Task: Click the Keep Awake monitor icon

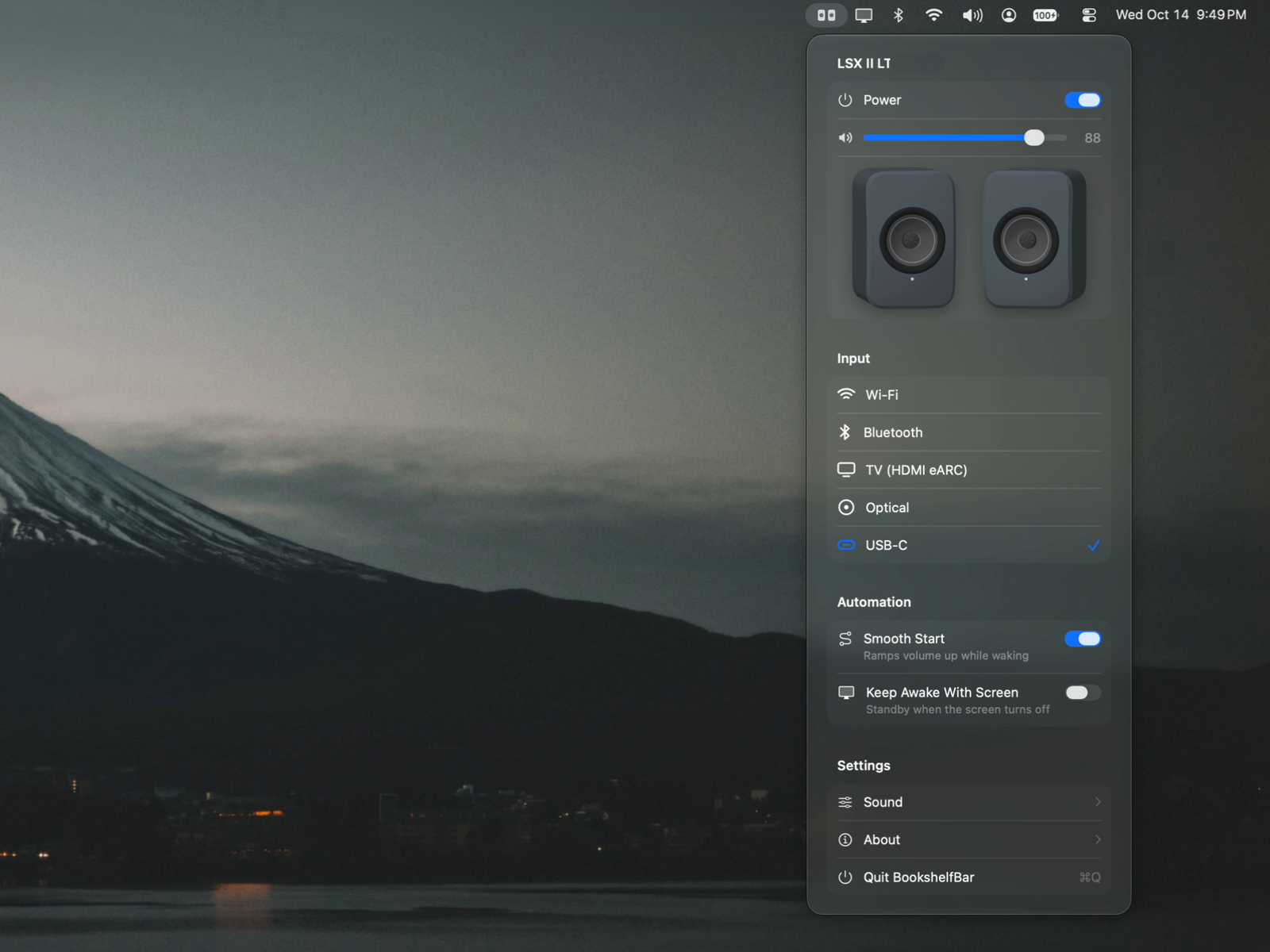Action: tap(846, 693)
